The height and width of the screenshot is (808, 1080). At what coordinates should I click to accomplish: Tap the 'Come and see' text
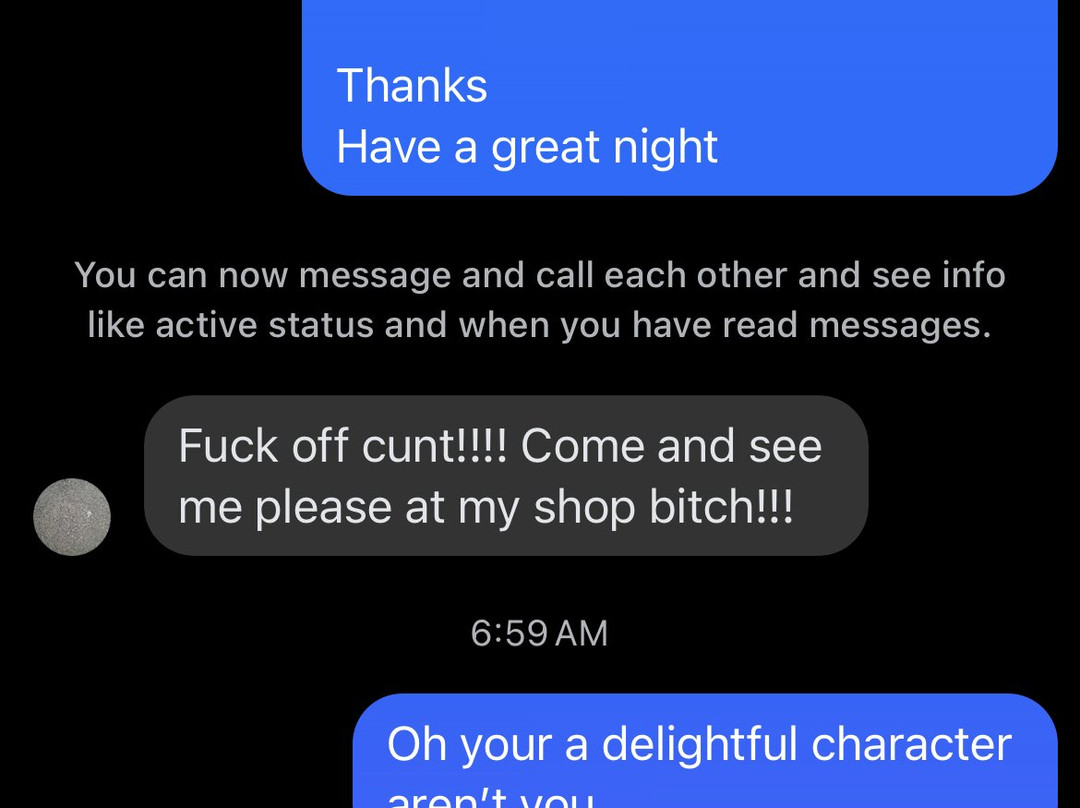[672, 446]
